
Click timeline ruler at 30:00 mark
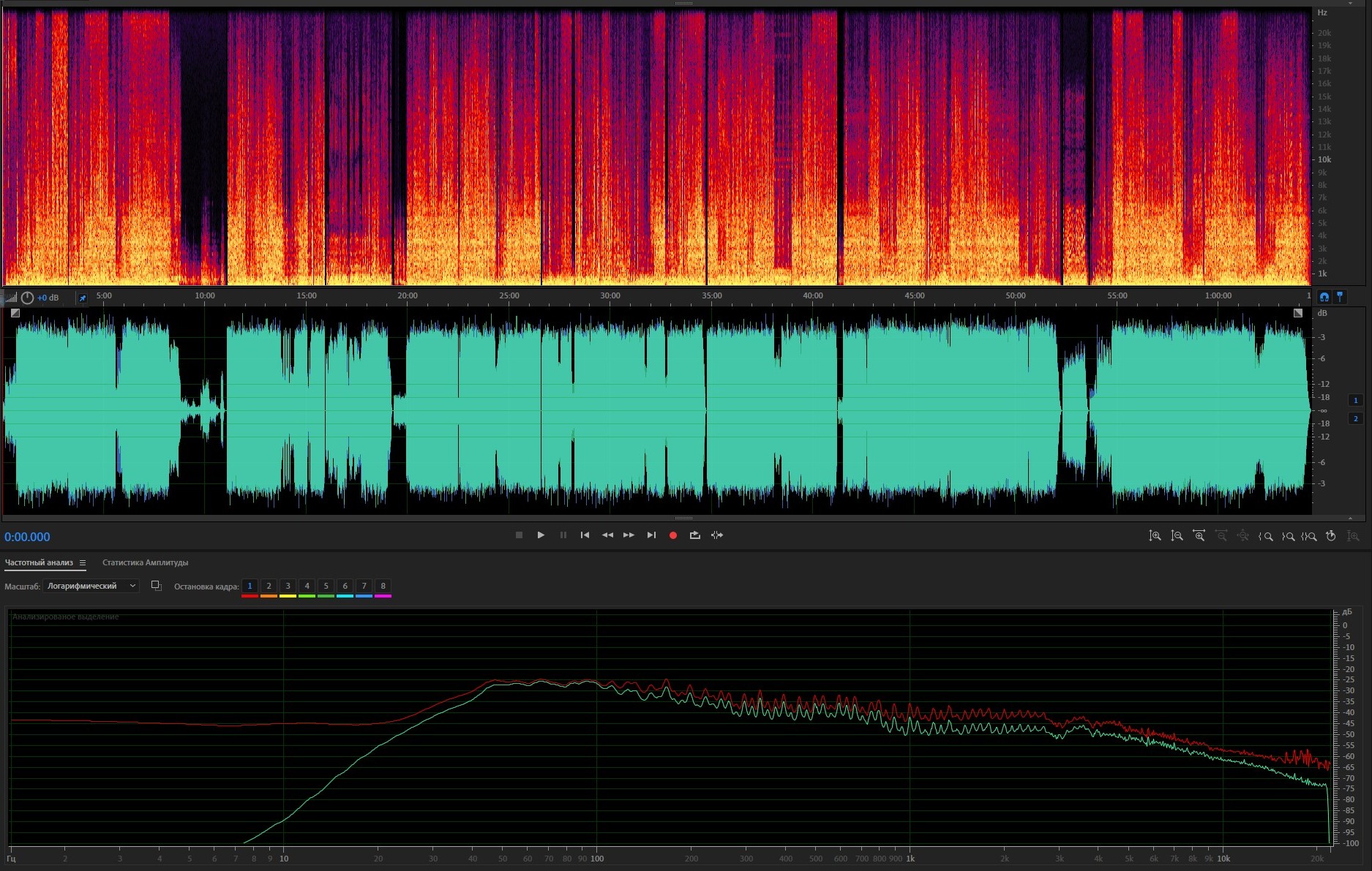click(x=610, y=296)
